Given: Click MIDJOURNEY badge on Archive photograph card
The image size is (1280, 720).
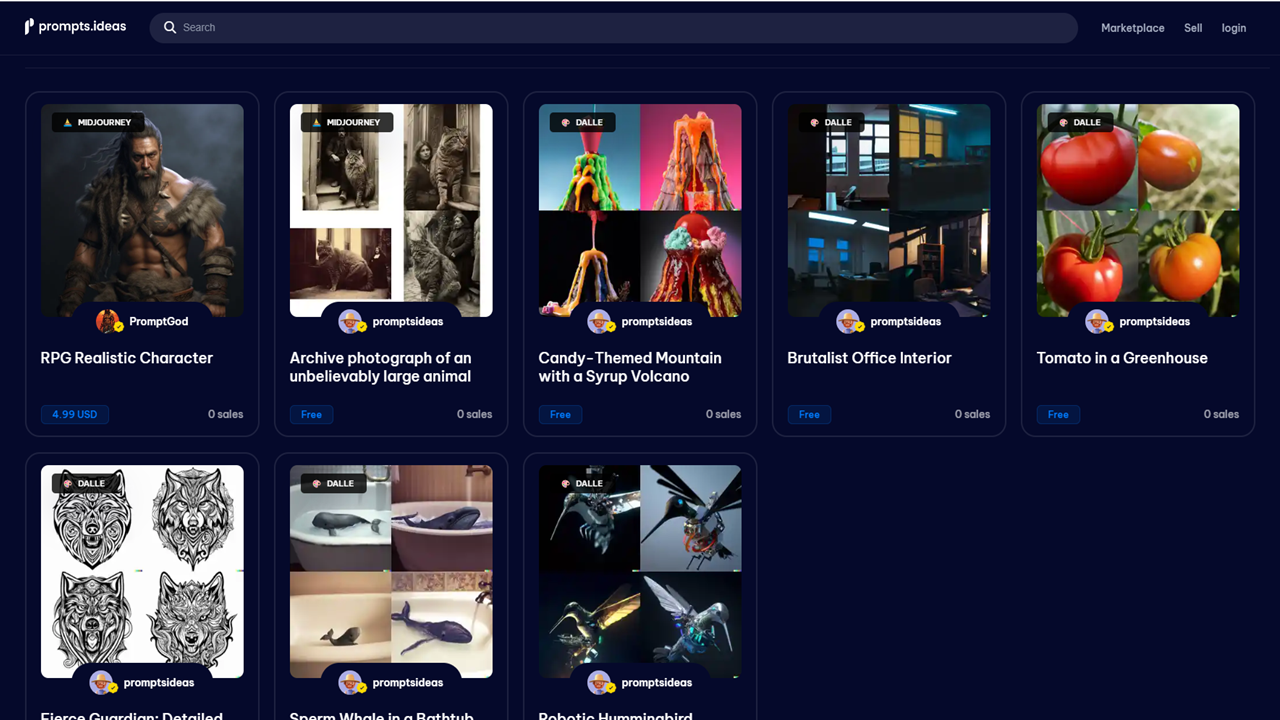Looking at the screenshot, I should 347,122.
